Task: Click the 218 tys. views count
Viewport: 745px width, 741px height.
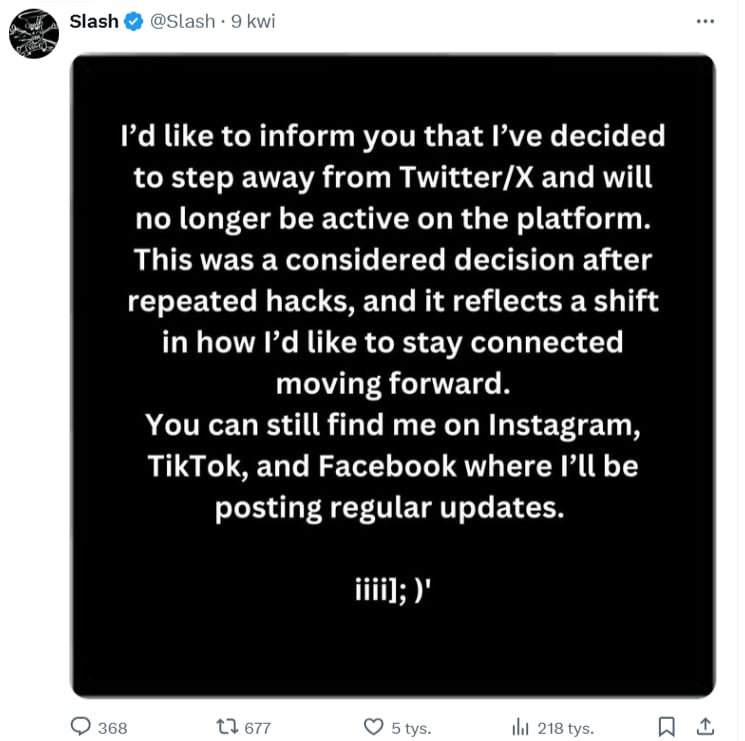Action: 565,728
